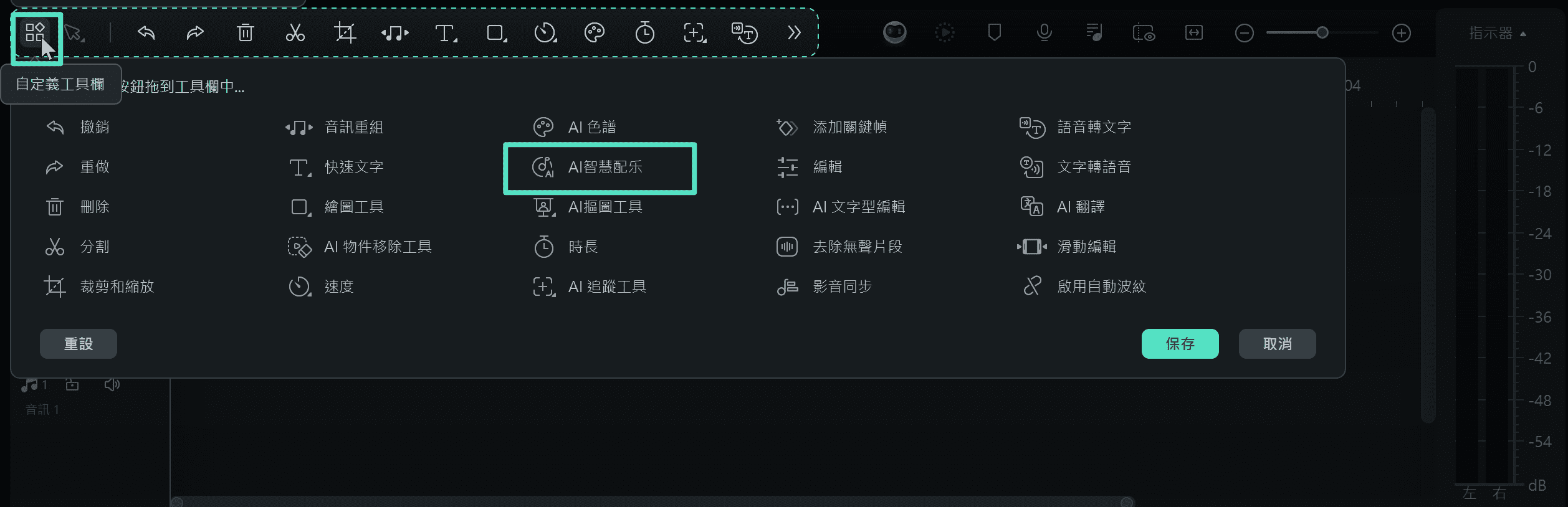Image resolution: width=1568 pixels, height=507 pixels.
Task: Choose AI 追蹤工具 item
Action: (590, 287)
